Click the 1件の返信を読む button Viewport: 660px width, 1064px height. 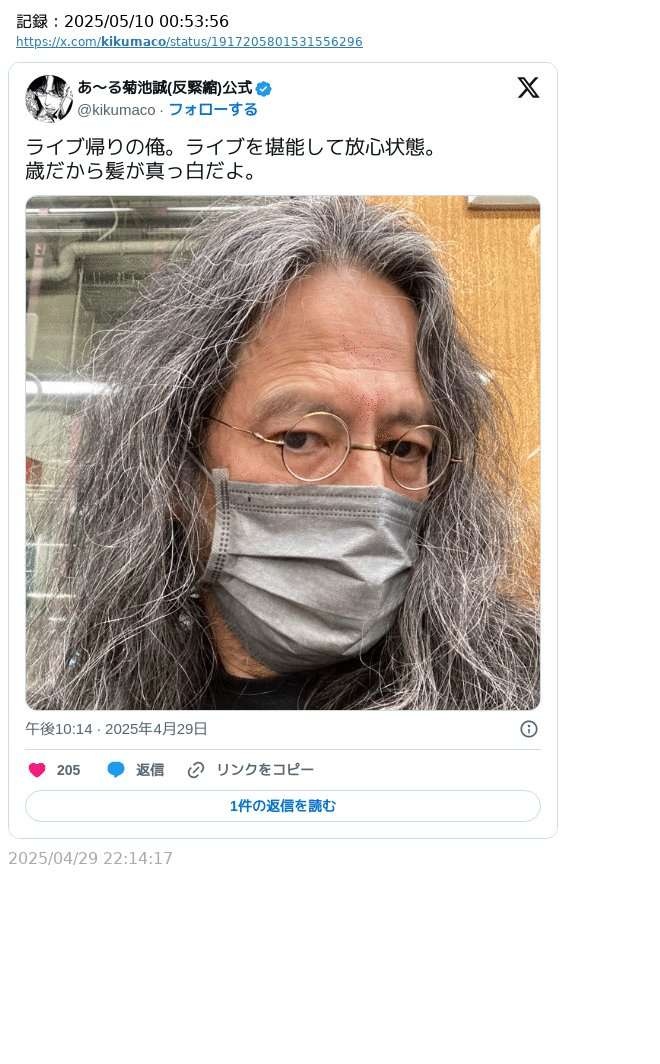[x=283, y=805]
